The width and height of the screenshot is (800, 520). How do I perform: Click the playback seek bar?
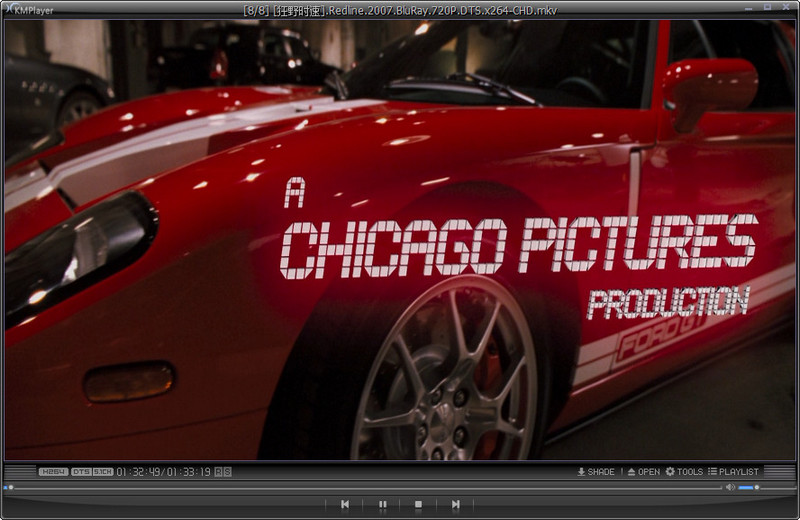(360, 487)
